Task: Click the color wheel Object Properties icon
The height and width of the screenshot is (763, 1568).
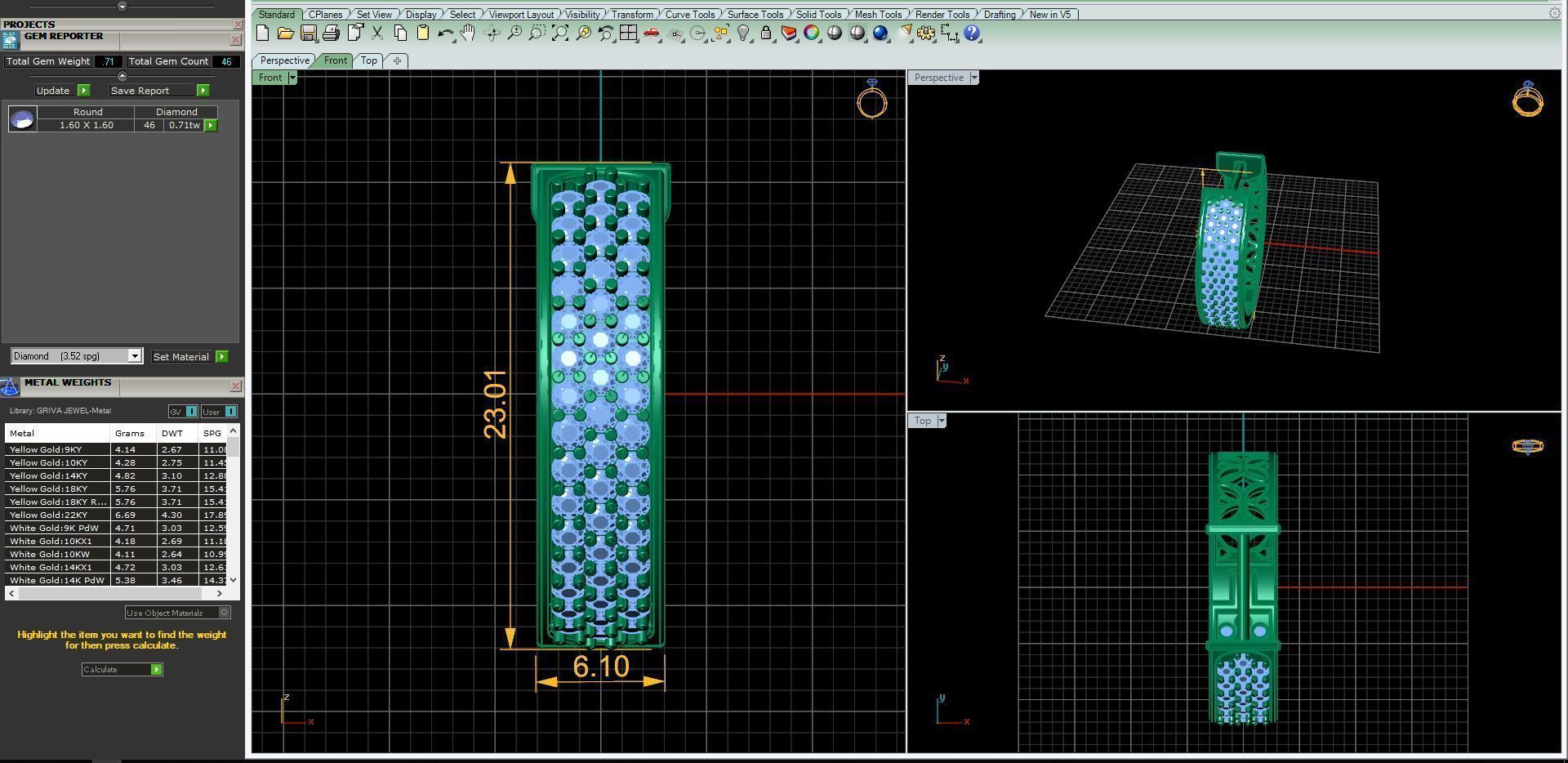Action: coord(812,33)
